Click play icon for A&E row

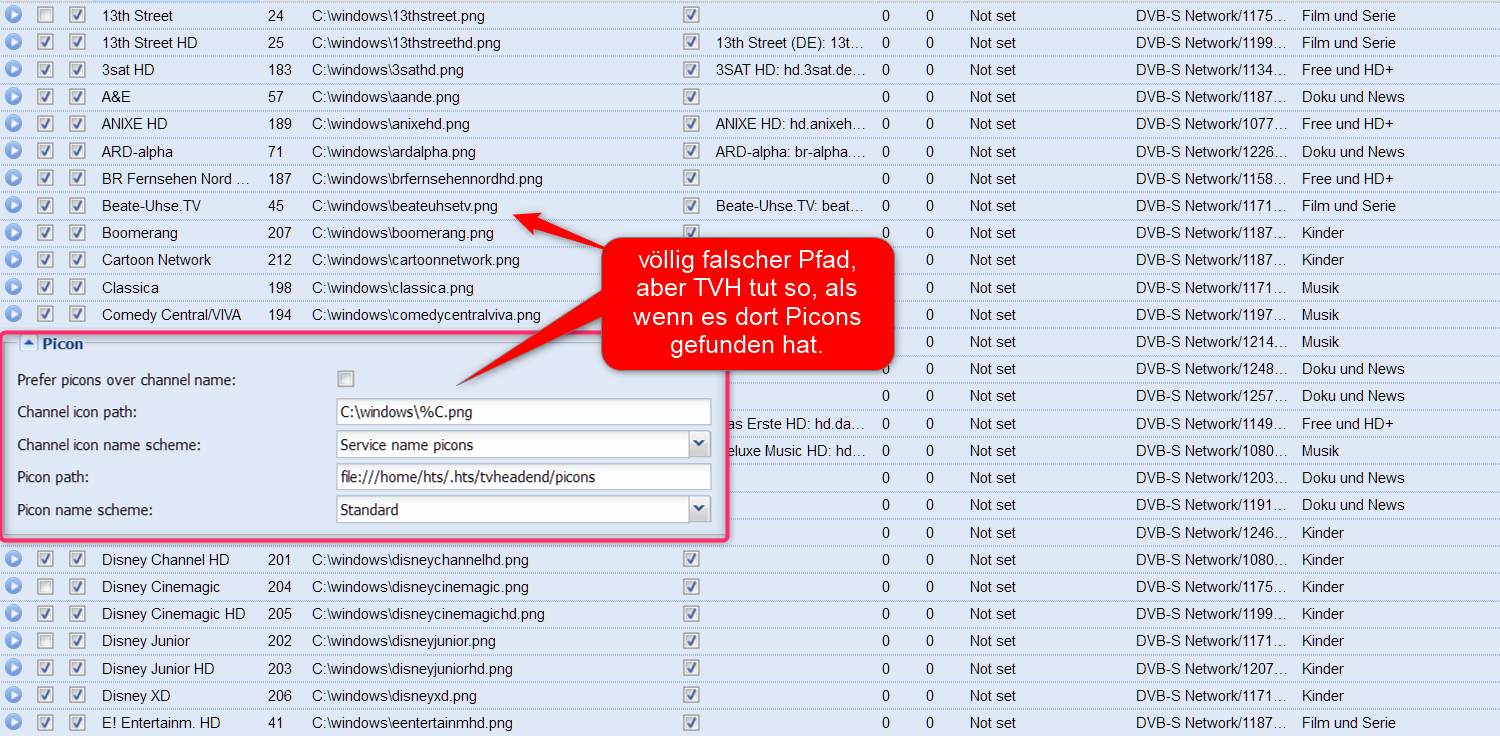pyautogui.click(x=13, y=97)
